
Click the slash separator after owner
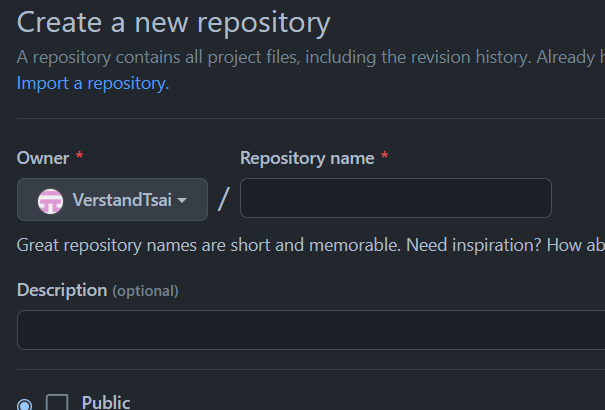[224, 199]
